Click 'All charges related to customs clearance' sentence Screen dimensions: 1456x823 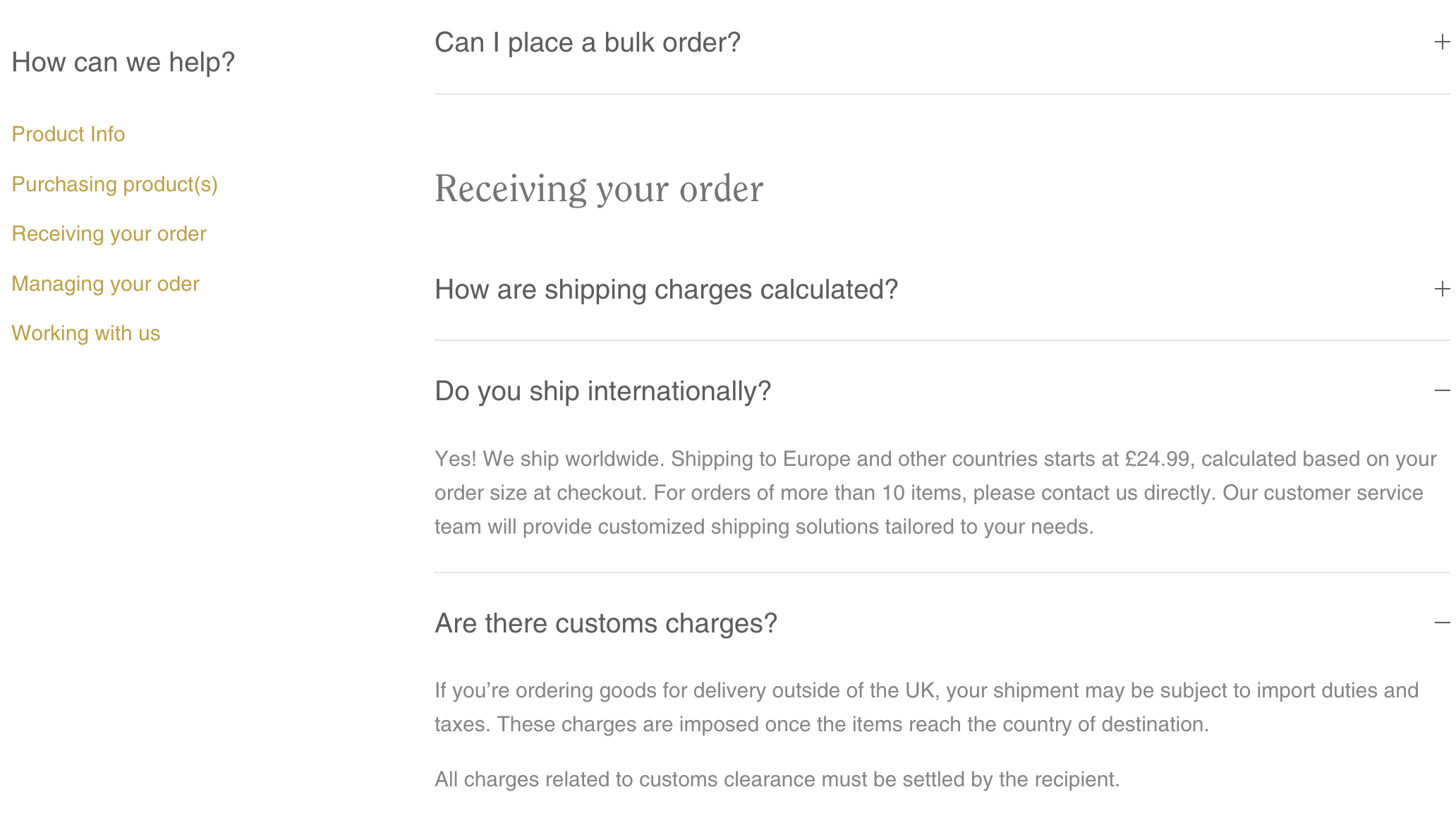tap(777, 779)
